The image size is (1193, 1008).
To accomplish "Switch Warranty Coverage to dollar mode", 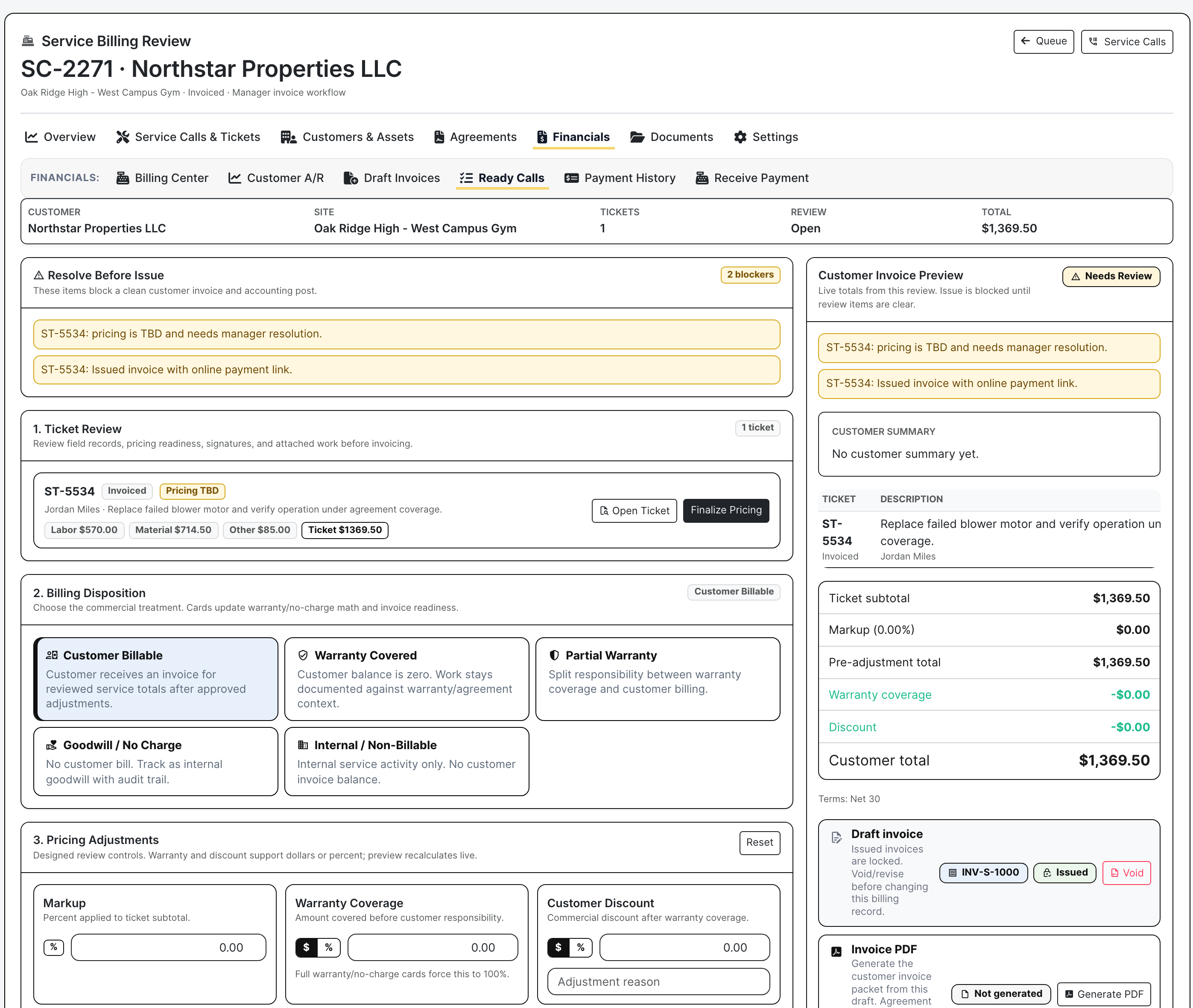I will click(x=307, y=947).
